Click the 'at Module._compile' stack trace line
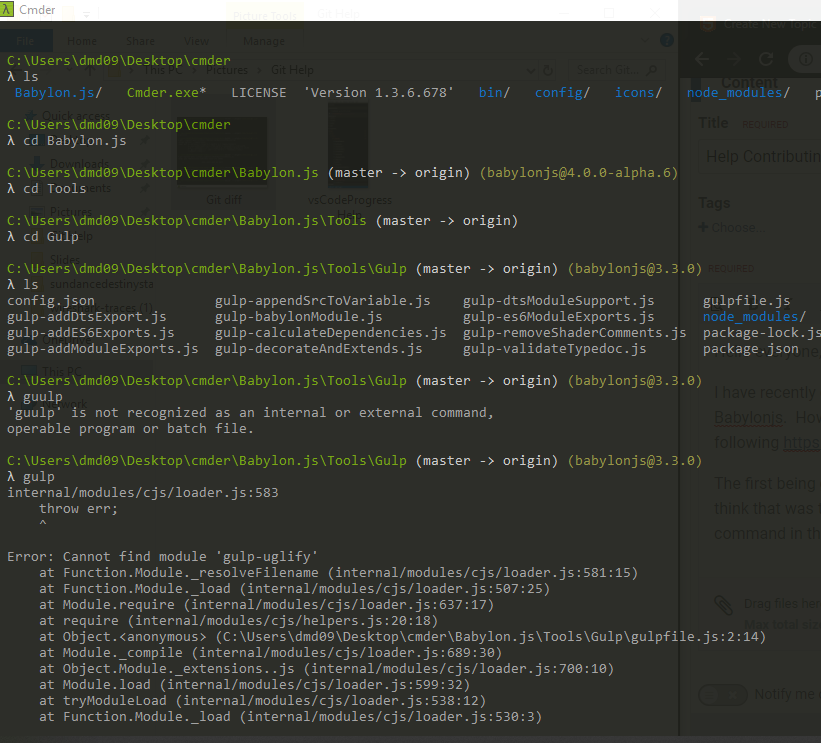The height and width of the screenshot is (743, 821). (x=270, y=653)
